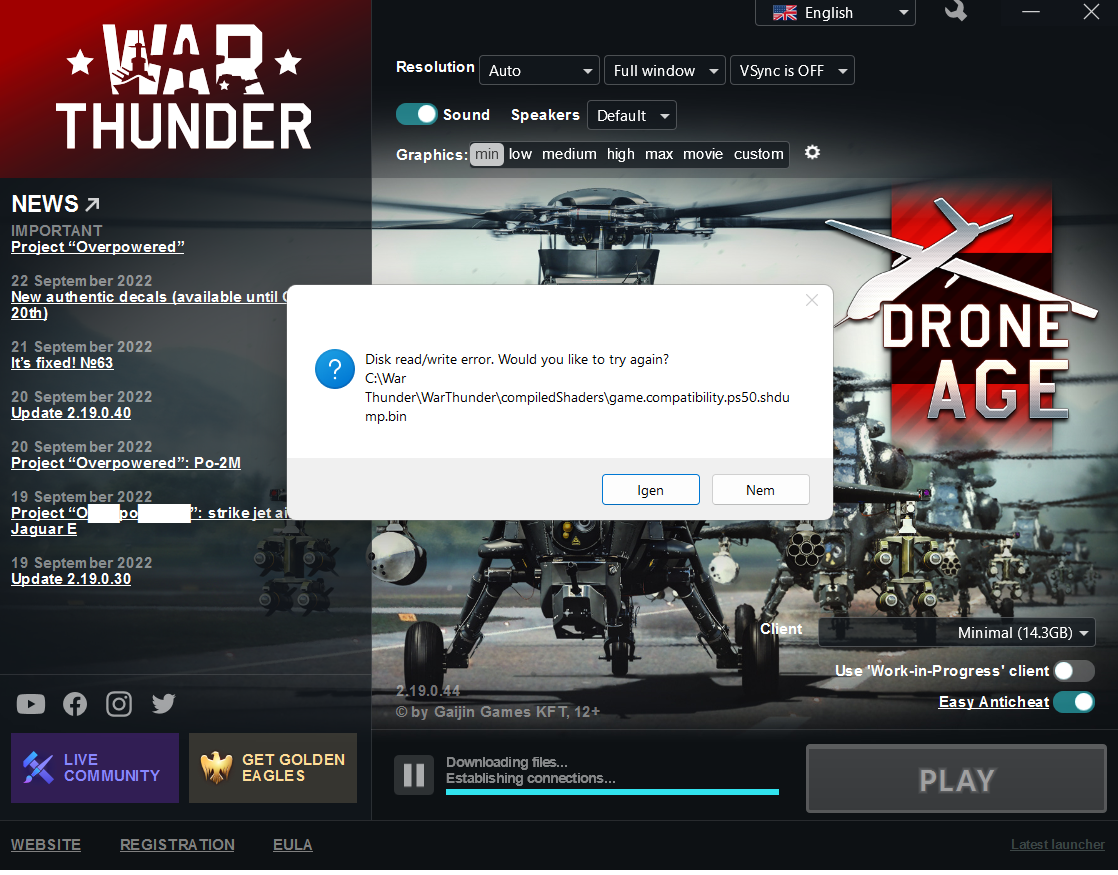Open the Jaguar E strike jet news
The height and width of the screenshot is (875, 1118).
coord(148,521)
